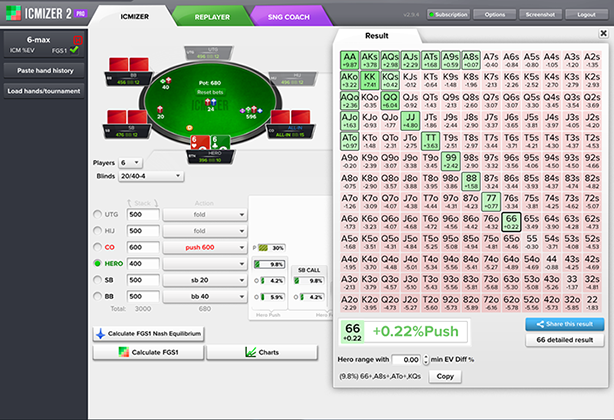Open the UTG action dropdown showing fold

click(205, 215)
